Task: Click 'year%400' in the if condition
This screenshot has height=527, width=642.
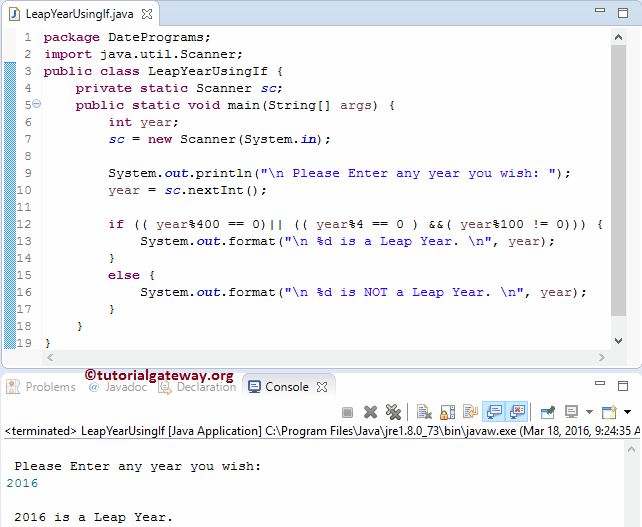Action: click(188, 224)
